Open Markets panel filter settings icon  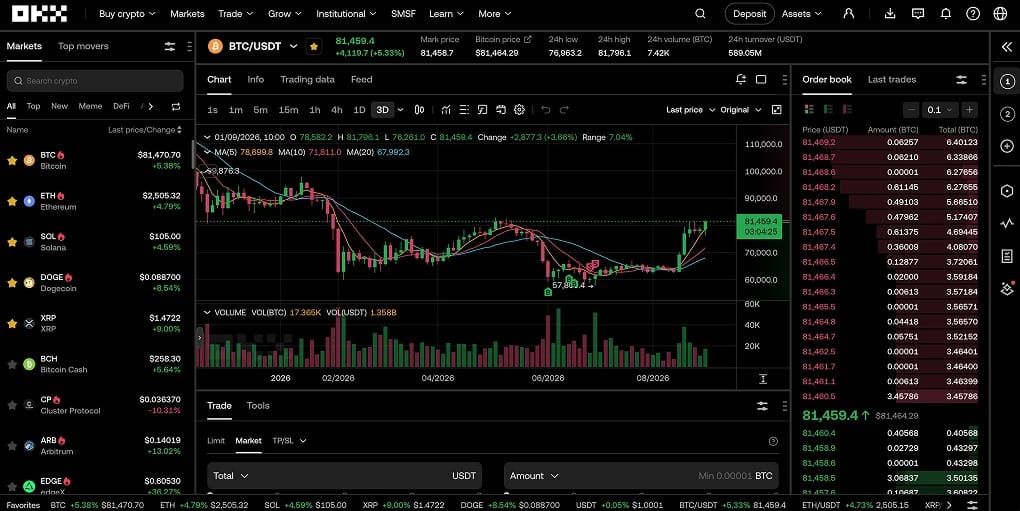coord(170,46)
